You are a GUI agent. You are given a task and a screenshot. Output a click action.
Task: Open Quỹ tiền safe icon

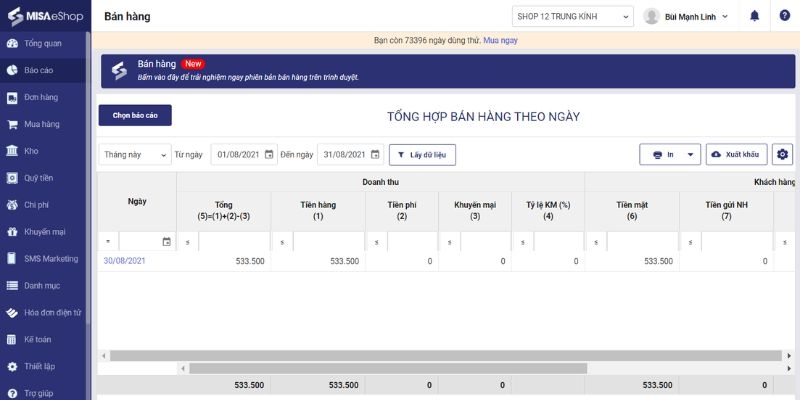click(12, 178)
